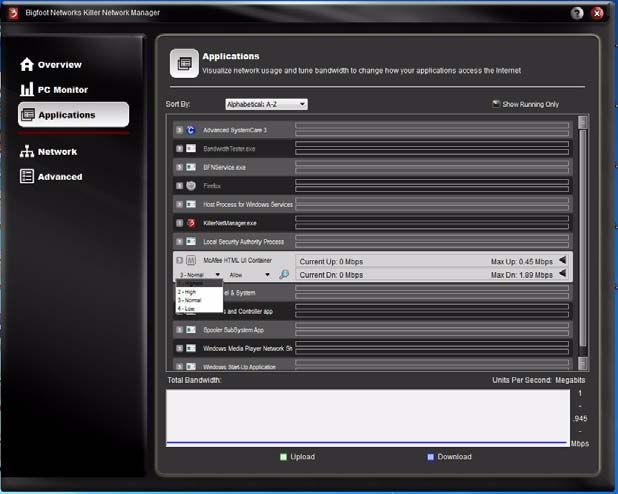Click the Local Security Authority icon
Viewport: 618px width, 494px height.
pos(191,242)
